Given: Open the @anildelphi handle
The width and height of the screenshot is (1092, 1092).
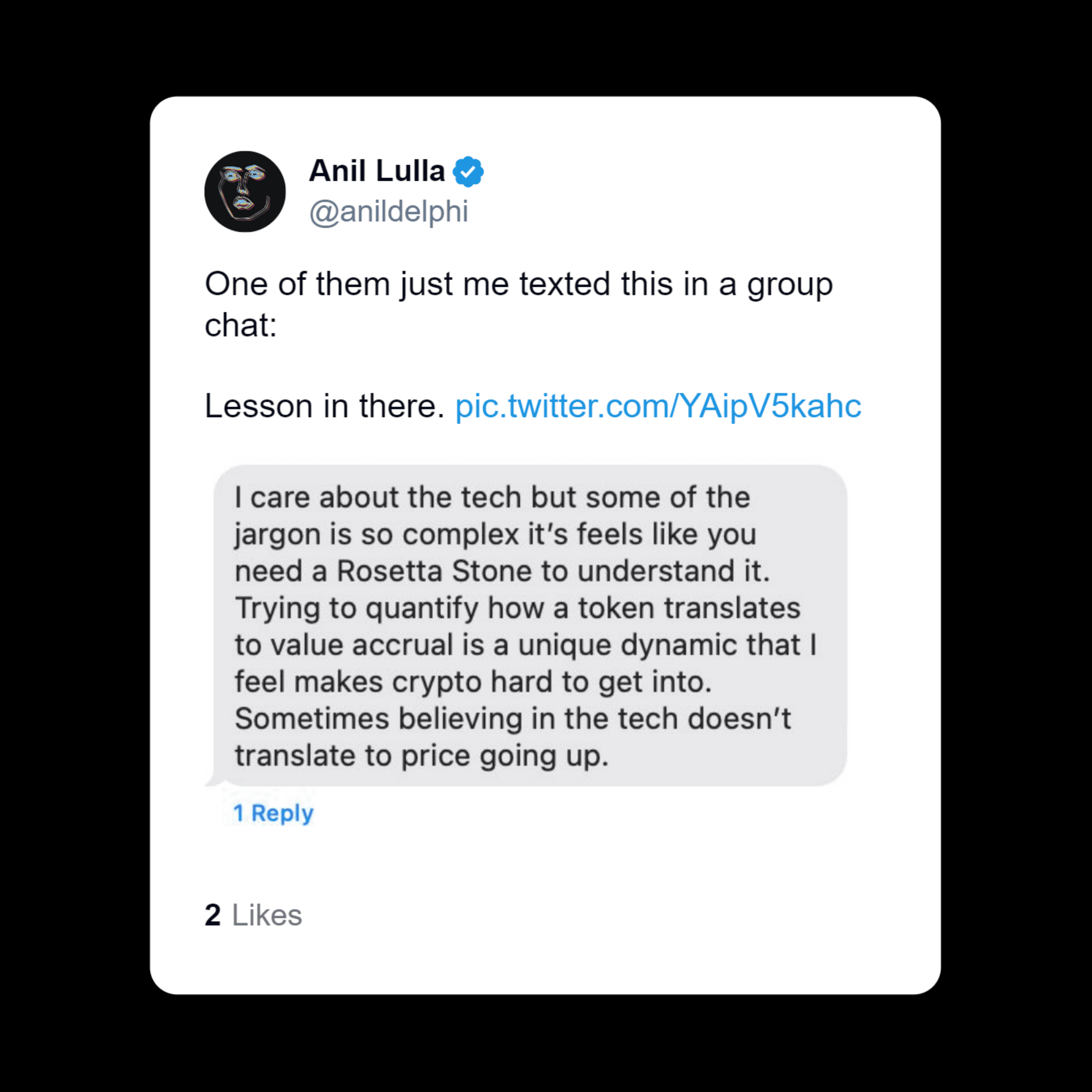Looking at the screenshot, I should [x=389, y=212].
